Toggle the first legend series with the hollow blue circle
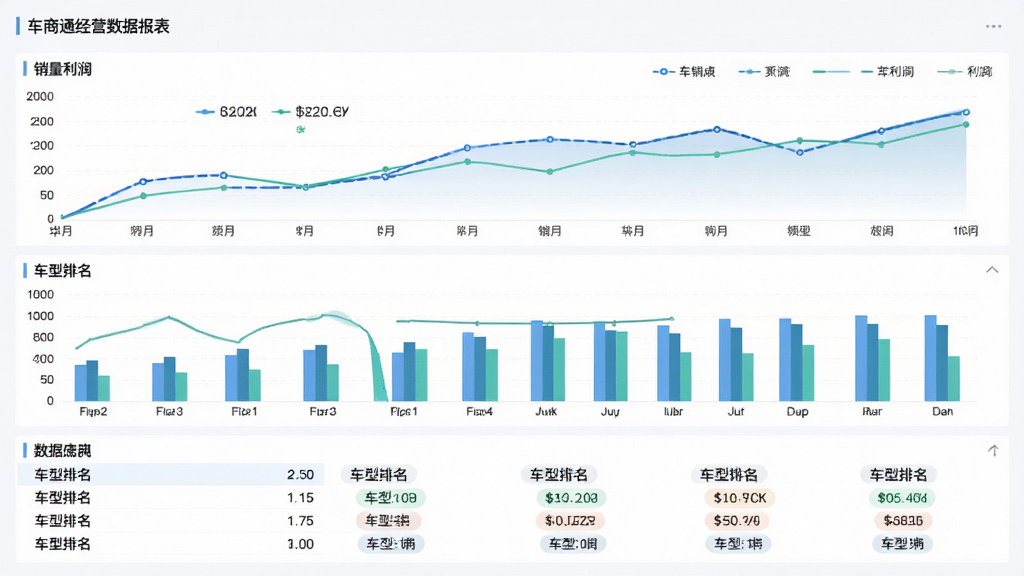1024x576 pixels. 684,71
